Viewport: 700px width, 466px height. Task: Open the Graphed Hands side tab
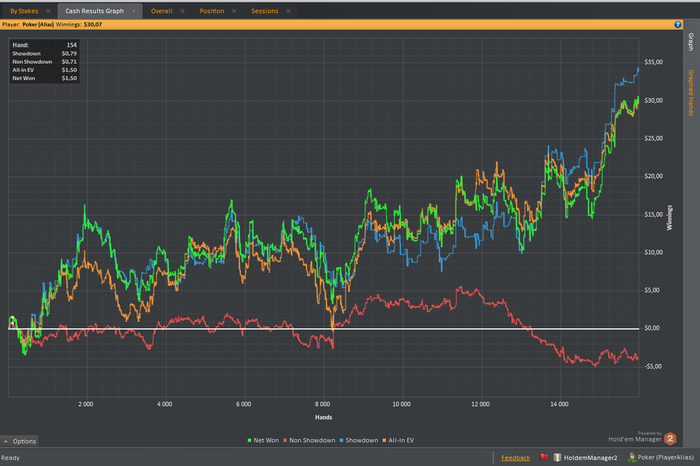[x=691, y=92]
